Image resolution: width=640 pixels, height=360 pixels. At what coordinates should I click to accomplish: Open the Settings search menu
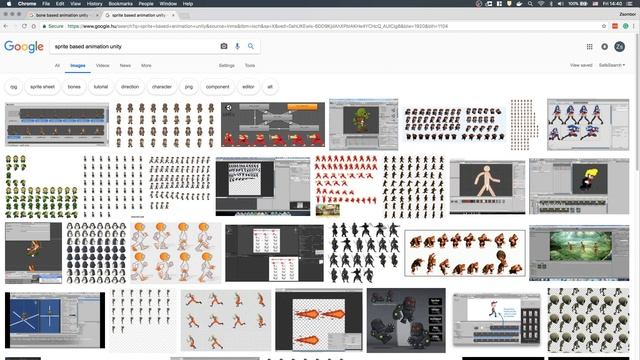pyautogui.click(x=227, y=65)
